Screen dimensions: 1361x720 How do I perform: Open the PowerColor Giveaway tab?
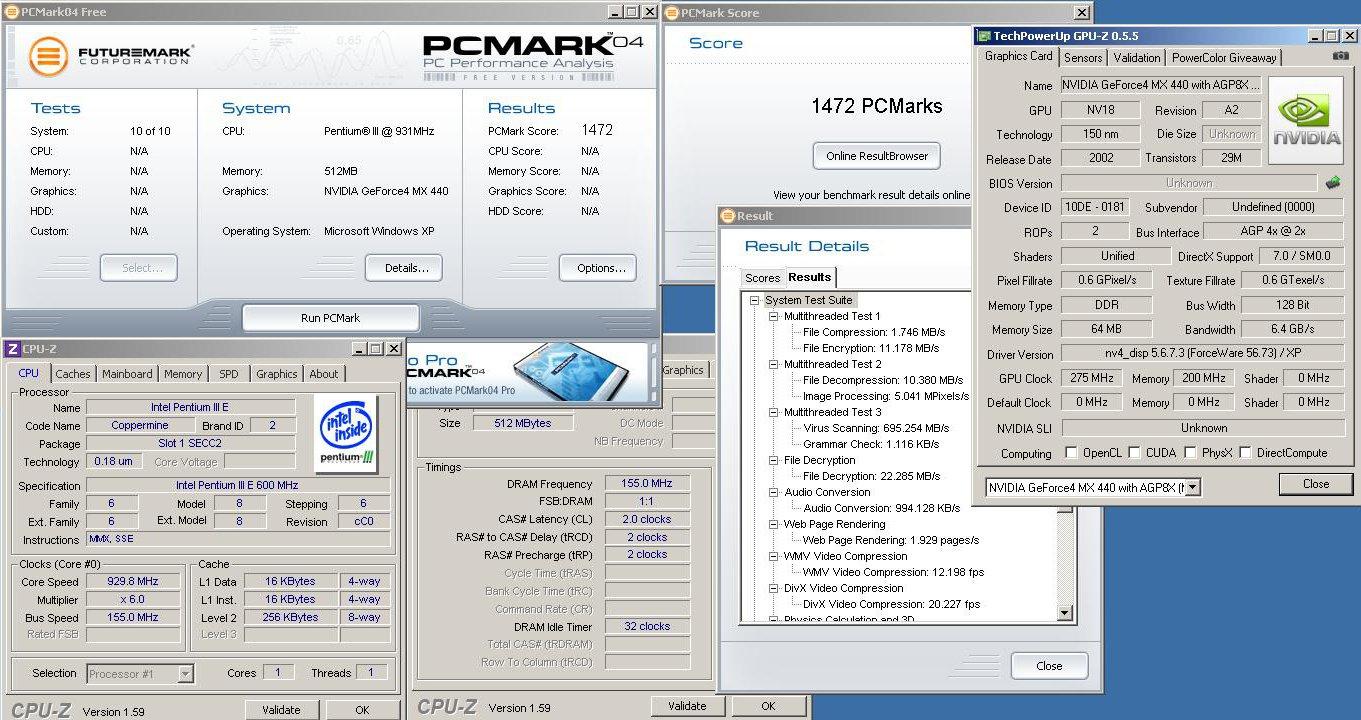tap(1224, 58)
